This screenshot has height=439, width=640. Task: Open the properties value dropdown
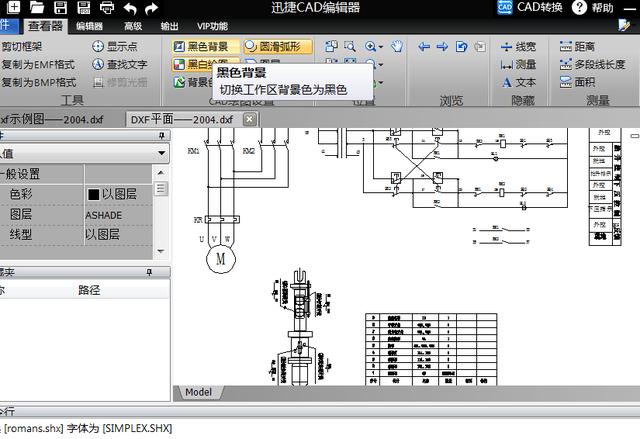tap(162, 153)
